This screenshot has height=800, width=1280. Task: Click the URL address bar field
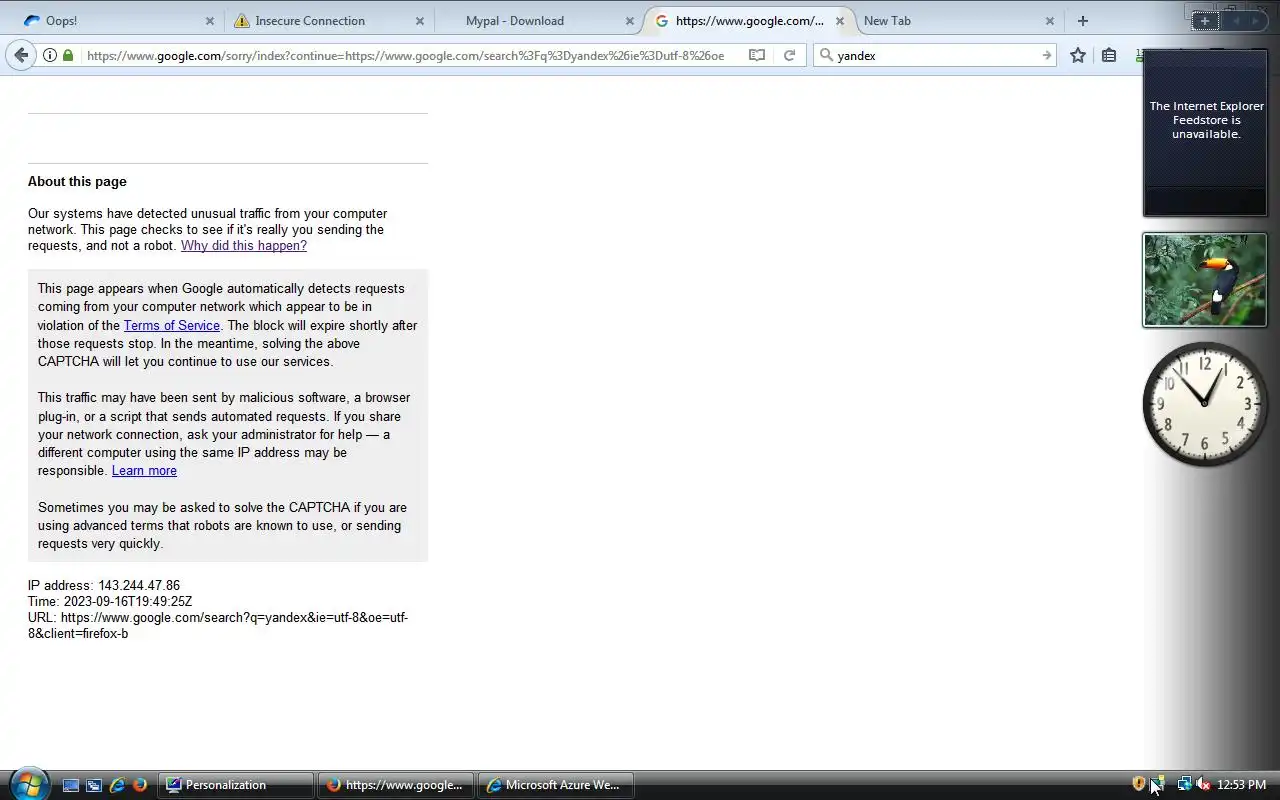[405, 56]
